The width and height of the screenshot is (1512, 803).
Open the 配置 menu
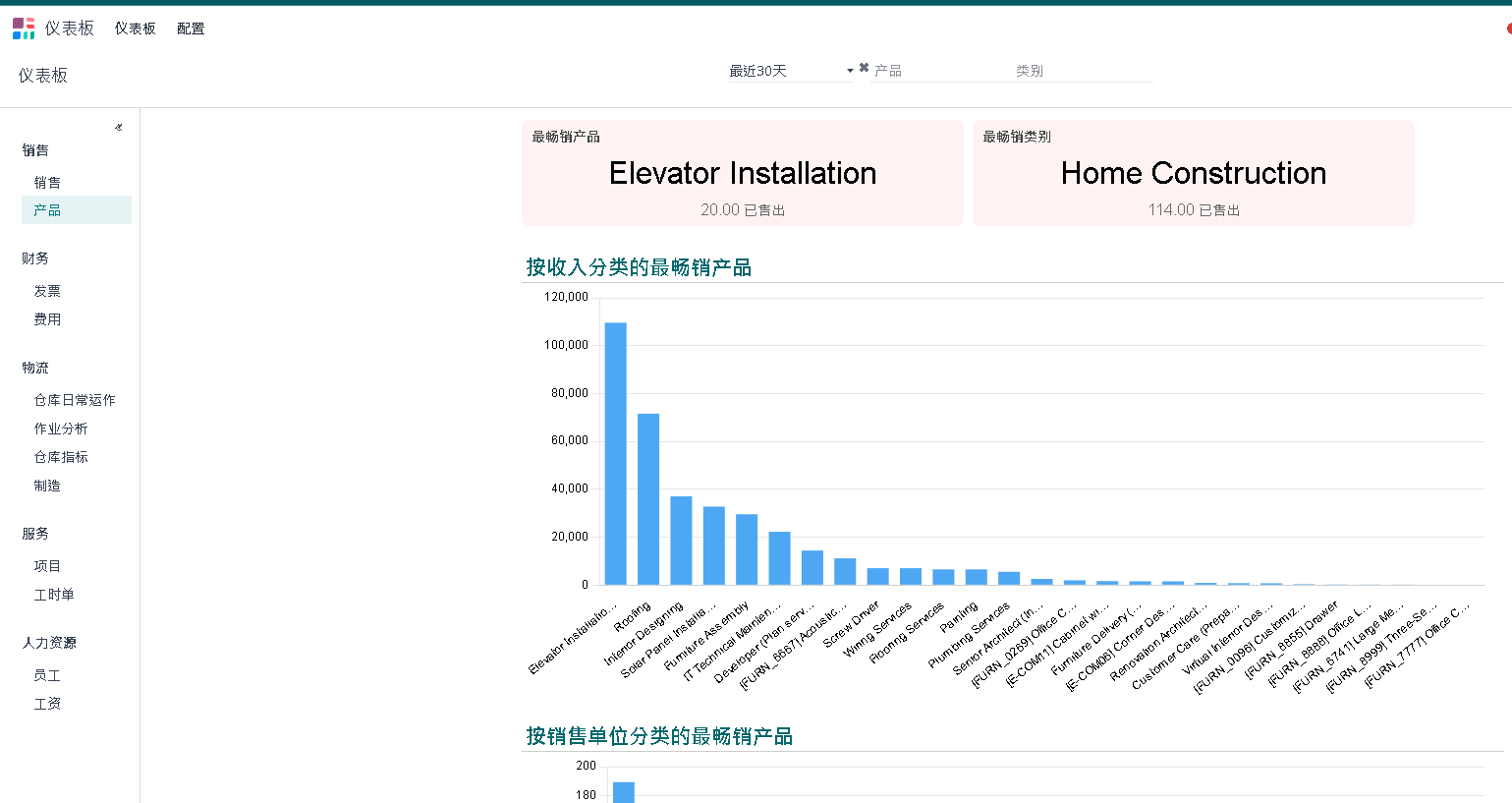pos(191,29)
